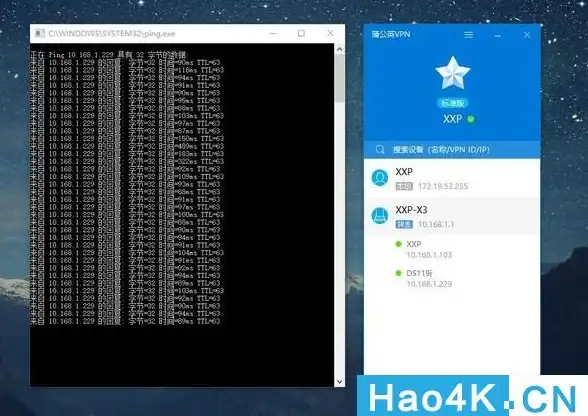The height and width of the screenshot is (416, 588).
Task: Click the console scrollbar up arrow
Action: tap(339, 49)
